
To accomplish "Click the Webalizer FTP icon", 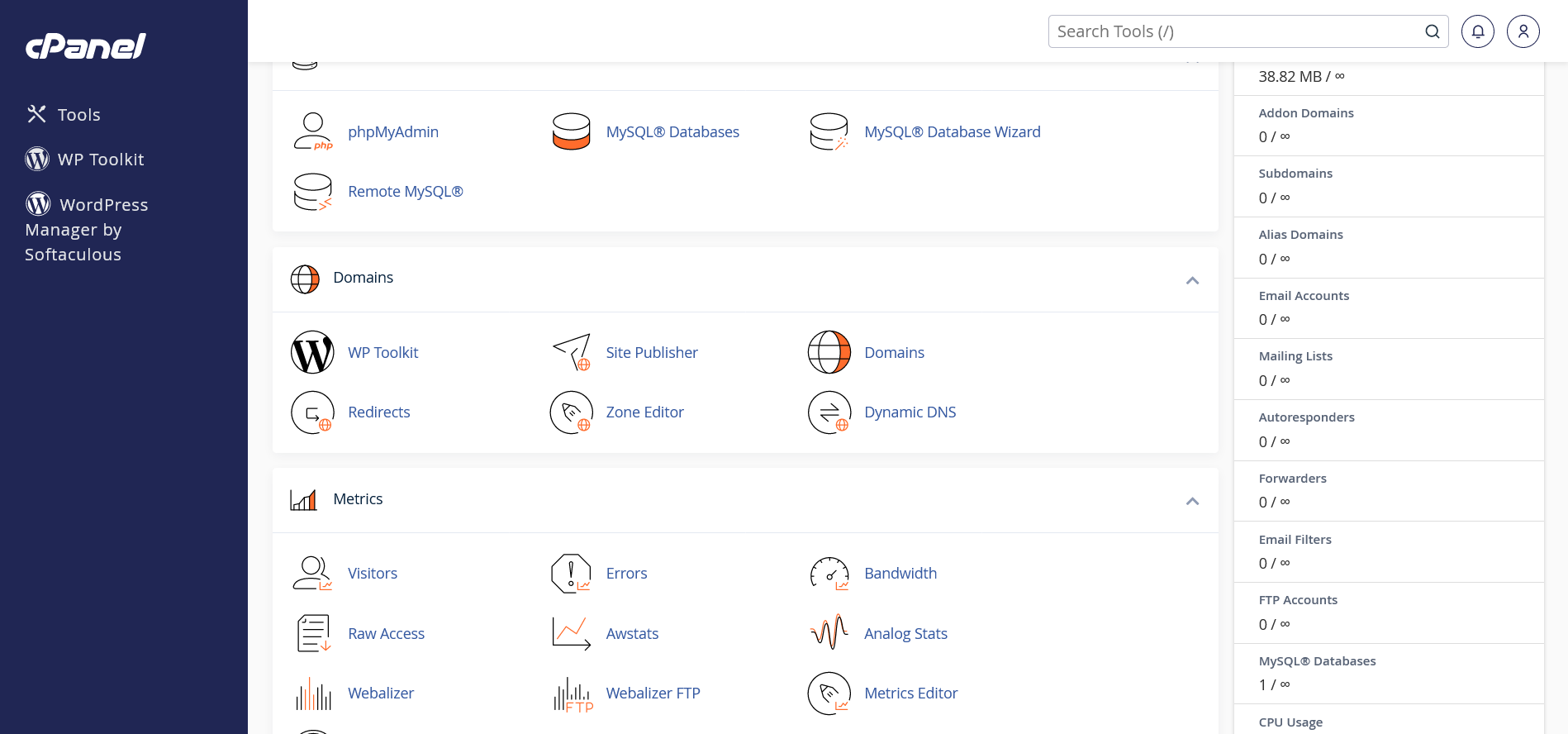I will (x=573, y=694).
